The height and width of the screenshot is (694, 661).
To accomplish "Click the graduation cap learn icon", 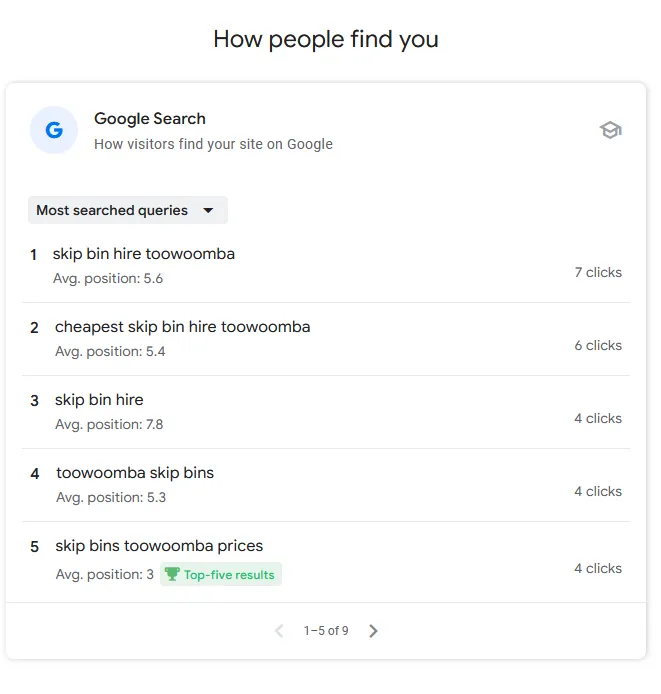I will (611, 130).
